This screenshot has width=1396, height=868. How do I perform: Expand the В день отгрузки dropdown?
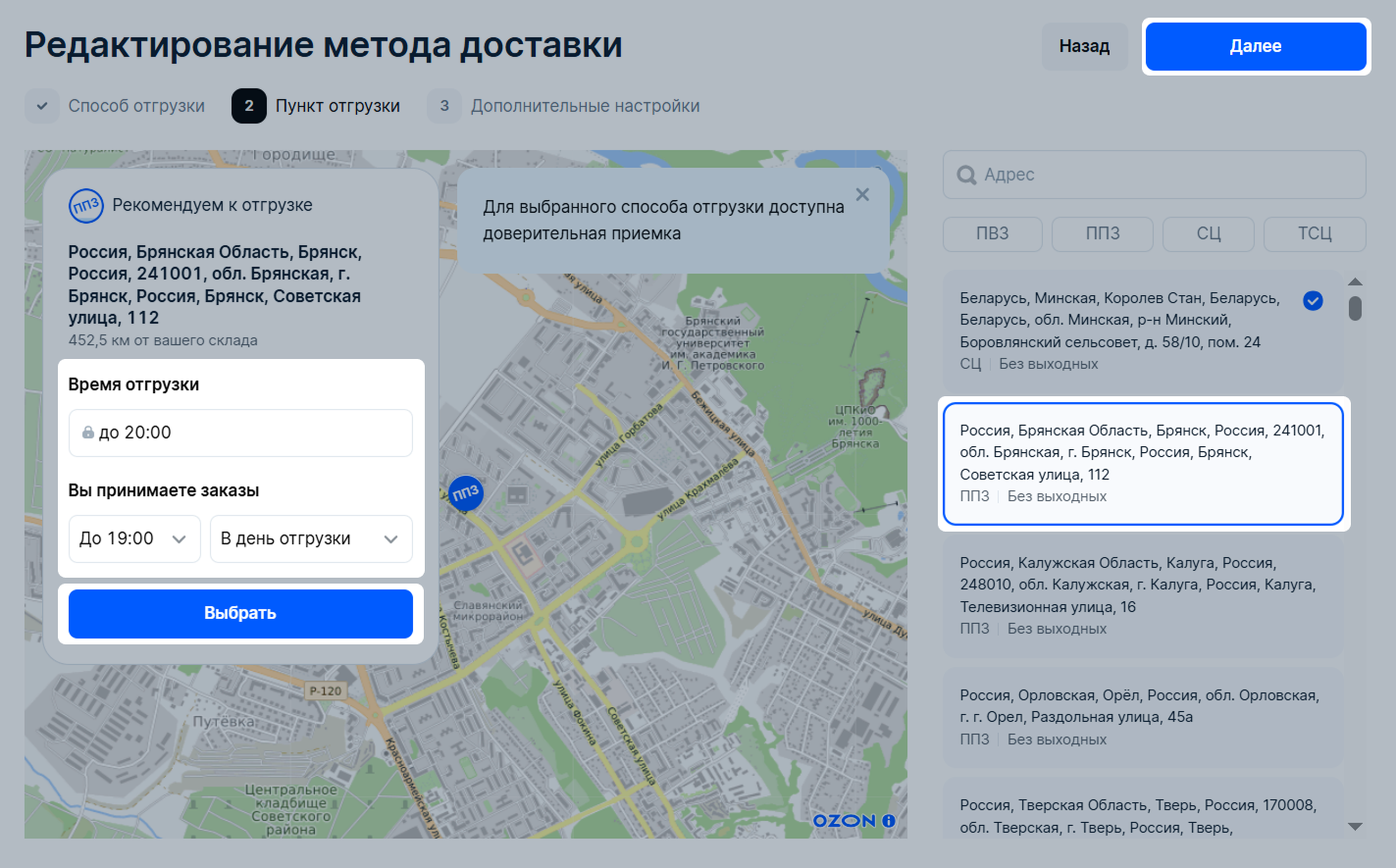coord(310,538)
